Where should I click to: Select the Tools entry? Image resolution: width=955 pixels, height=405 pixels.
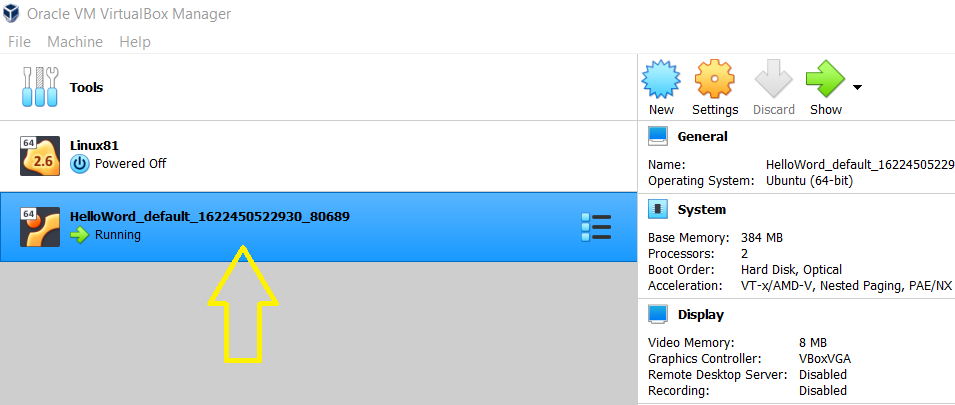click(319, 87)
